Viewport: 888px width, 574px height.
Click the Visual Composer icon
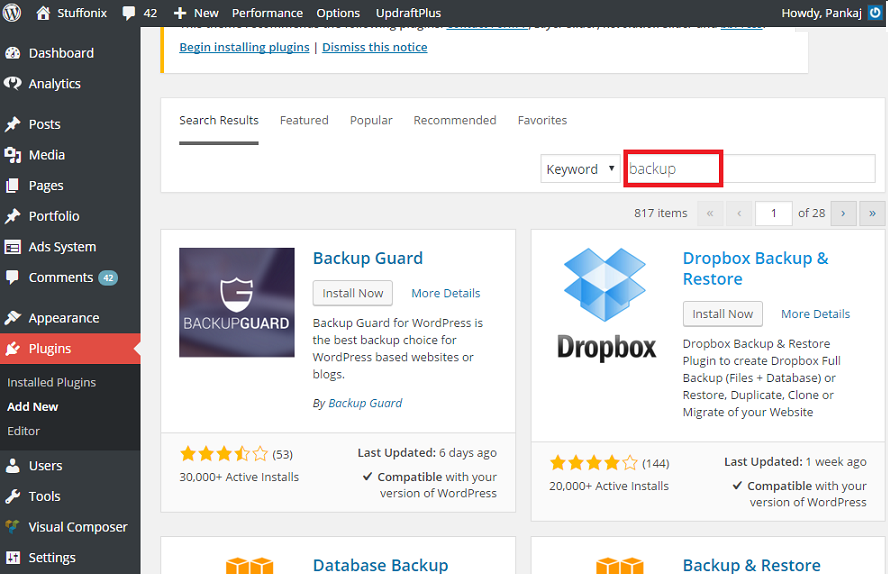(12, 527)
